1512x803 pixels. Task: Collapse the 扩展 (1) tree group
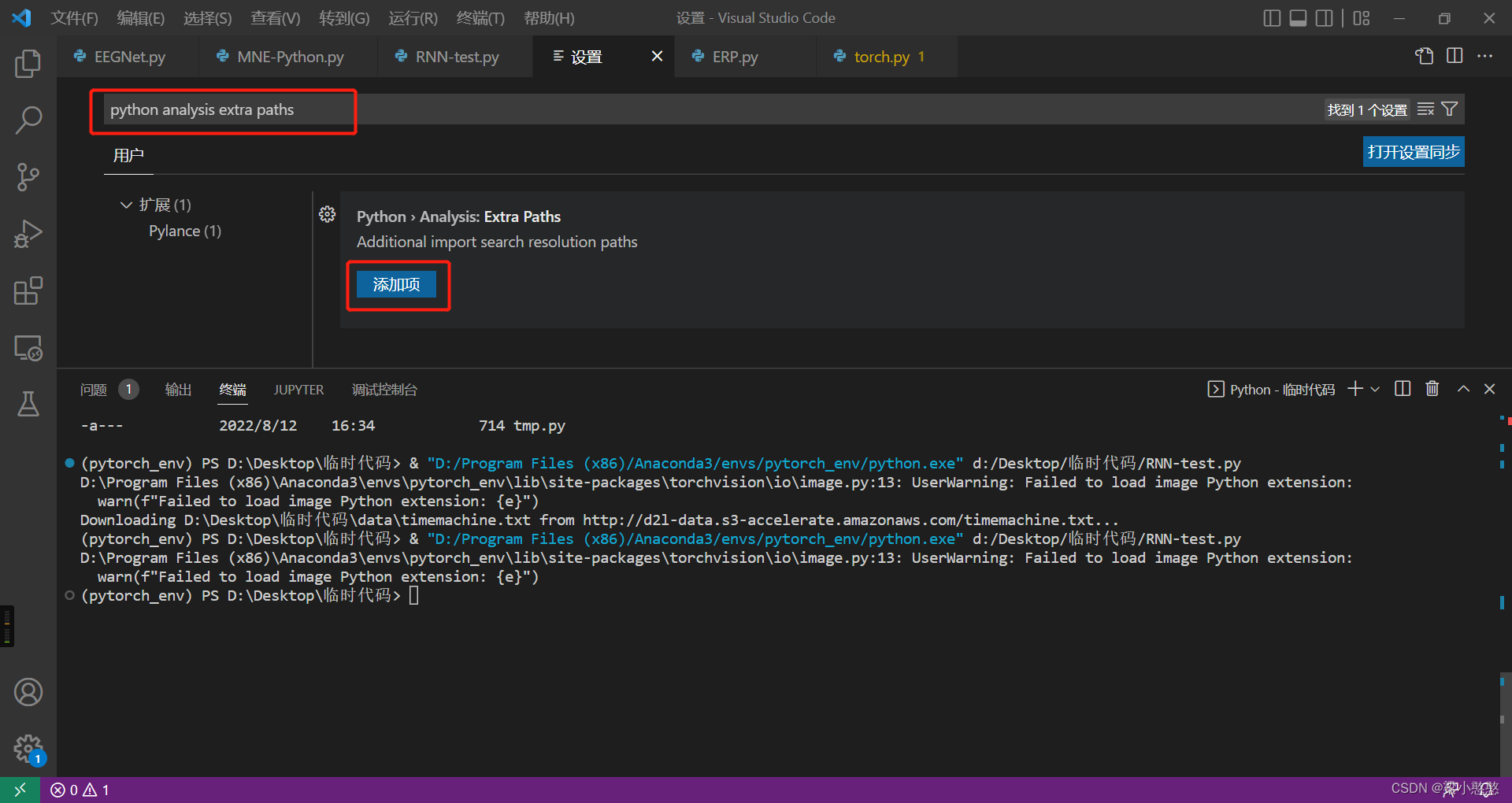pos(126,205)
